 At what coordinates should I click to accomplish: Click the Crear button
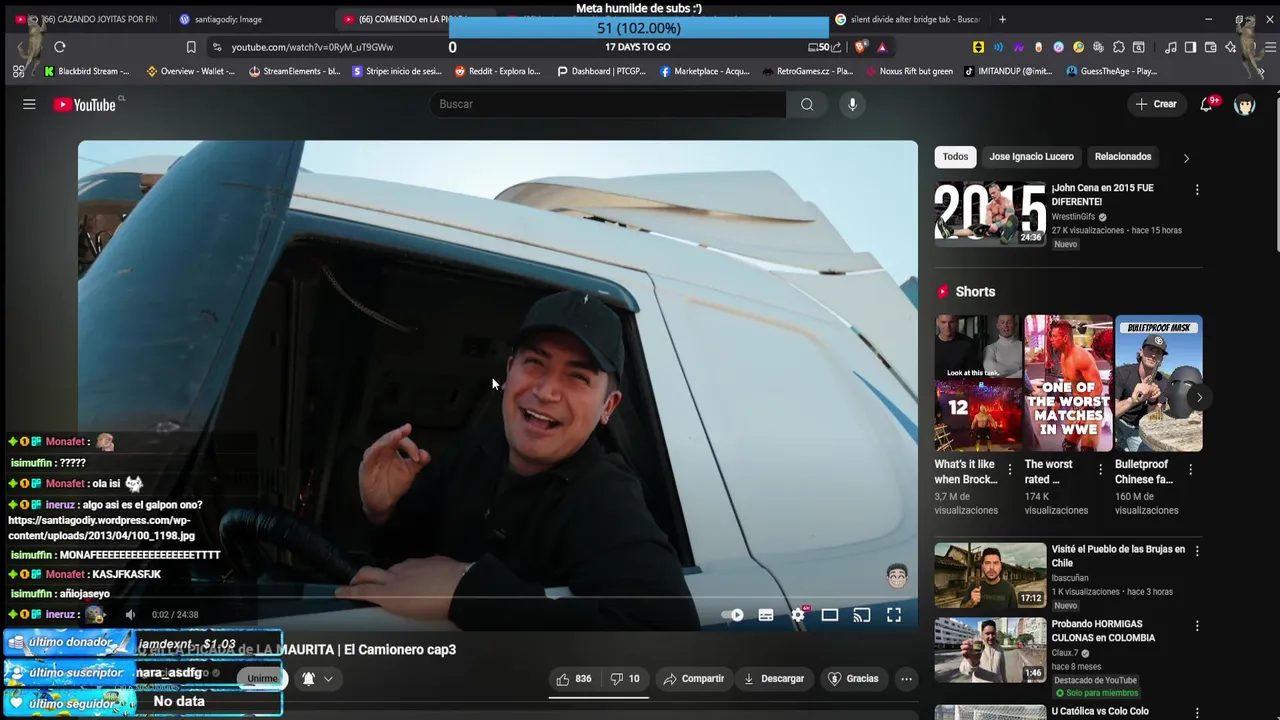pyautogui.click(x=1156, y=104)
